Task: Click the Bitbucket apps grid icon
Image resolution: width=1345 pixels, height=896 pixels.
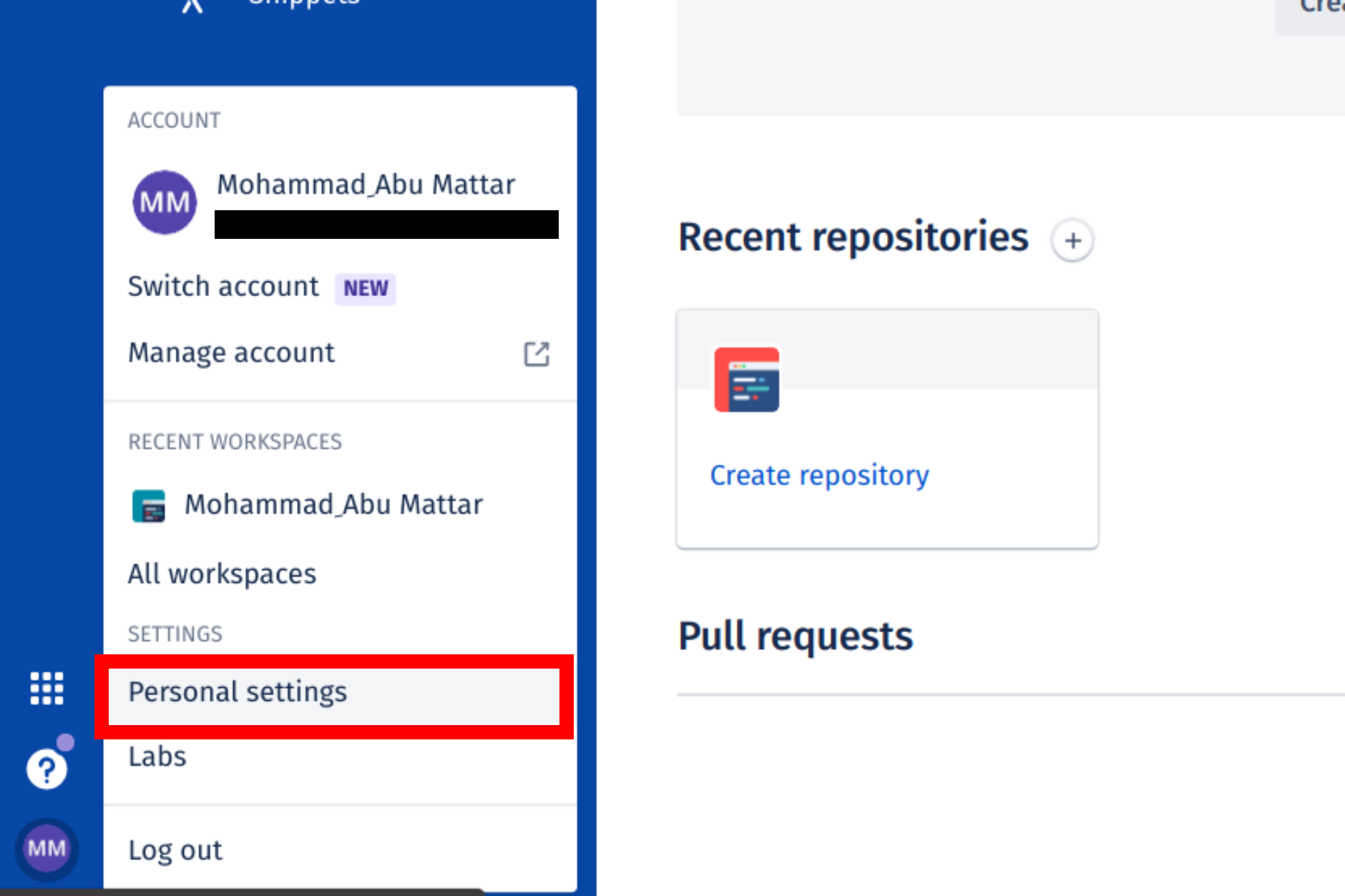Action: click(46, 689)
